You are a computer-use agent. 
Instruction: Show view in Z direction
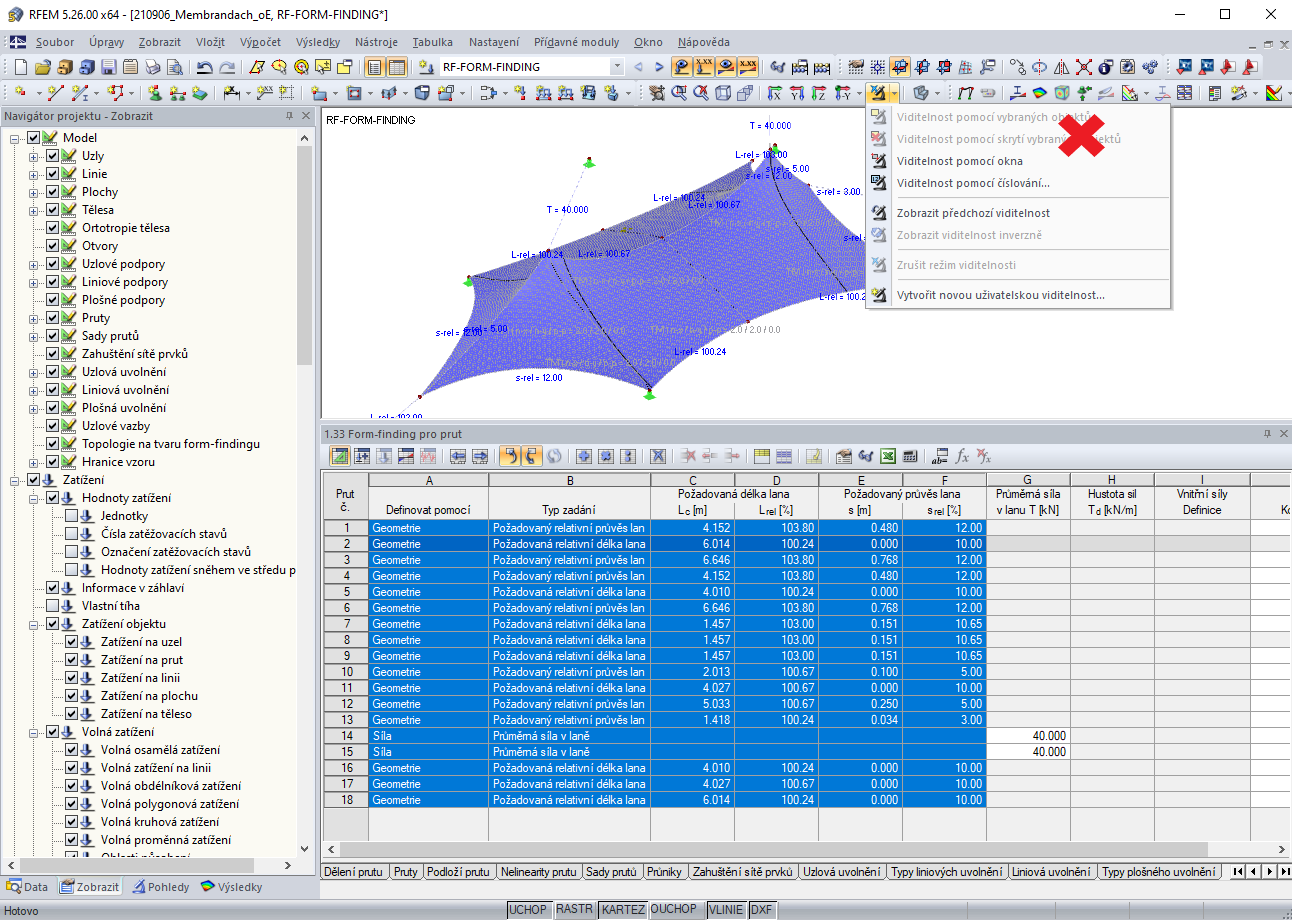pyautogui.click(x=819, y=93)
